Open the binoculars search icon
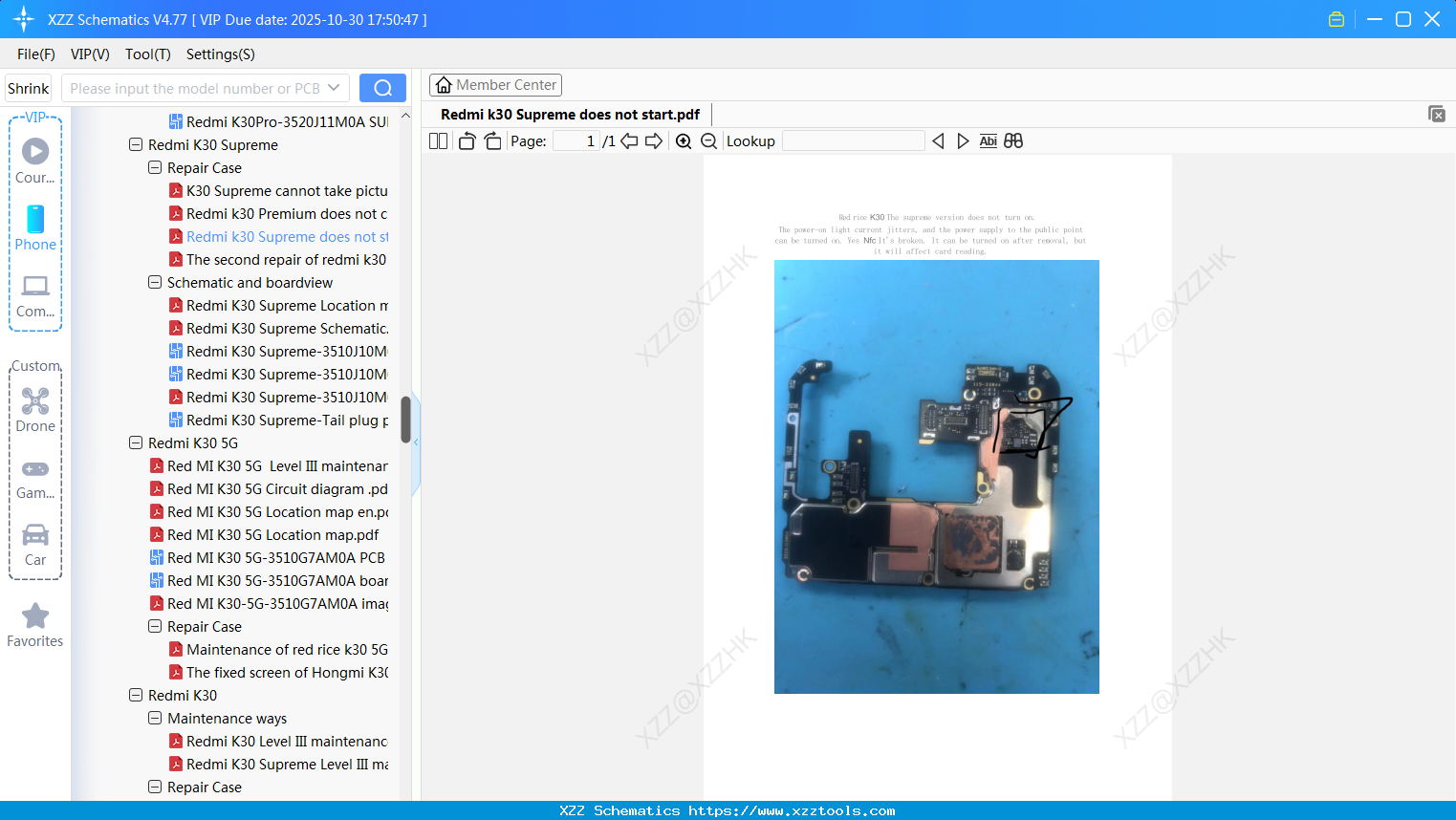Screen dimensions: 1456x820 (x=1013, y=140)
